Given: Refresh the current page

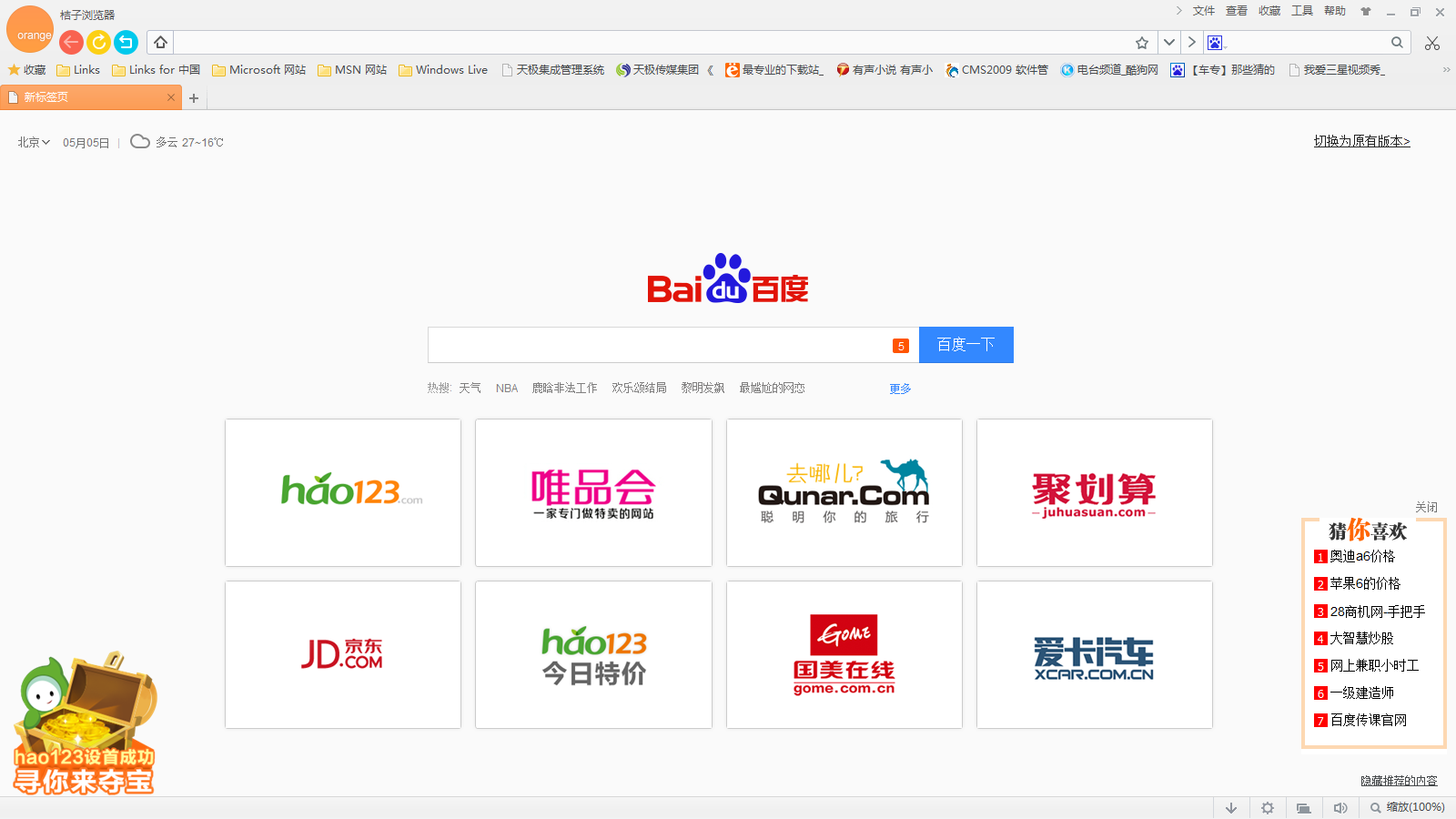Looking at the screenshot, I should tap(98, 42).
